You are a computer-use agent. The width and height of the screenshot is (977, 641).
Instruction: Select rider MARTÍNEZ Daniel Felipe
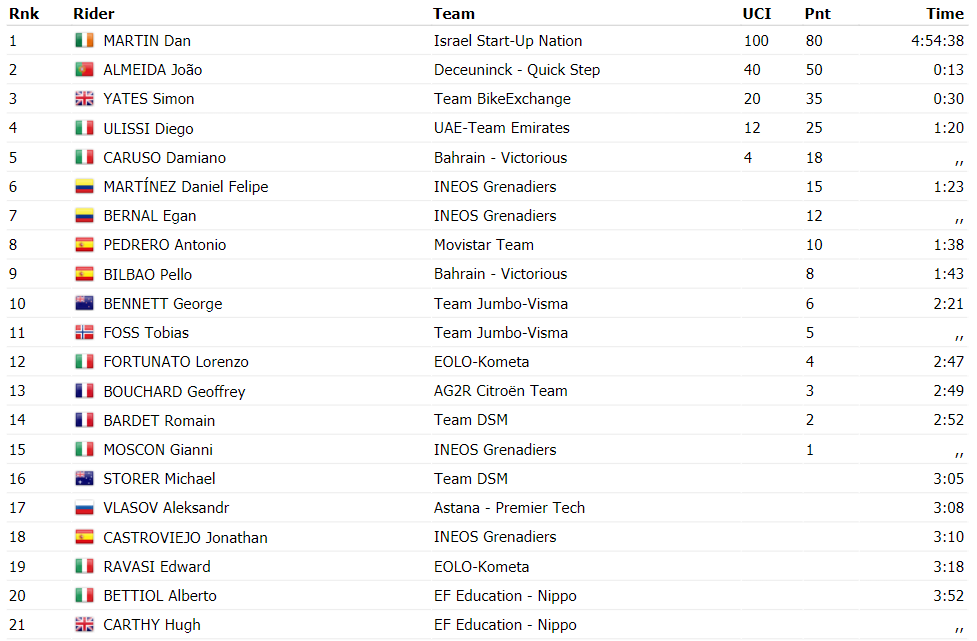[186, 187]
